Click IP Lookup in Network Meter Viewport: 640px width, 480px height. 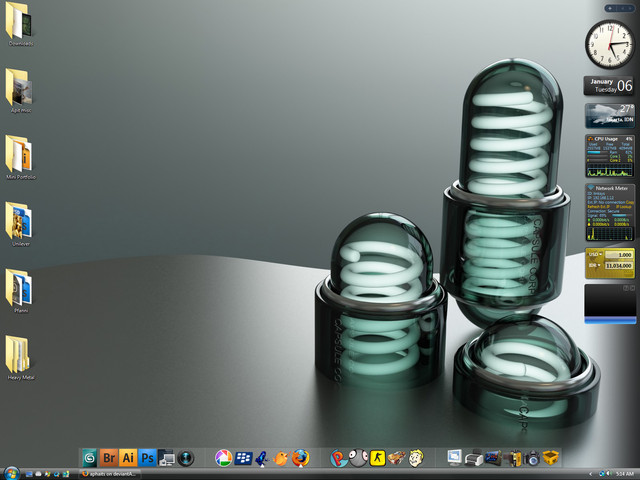coord(623,207)
